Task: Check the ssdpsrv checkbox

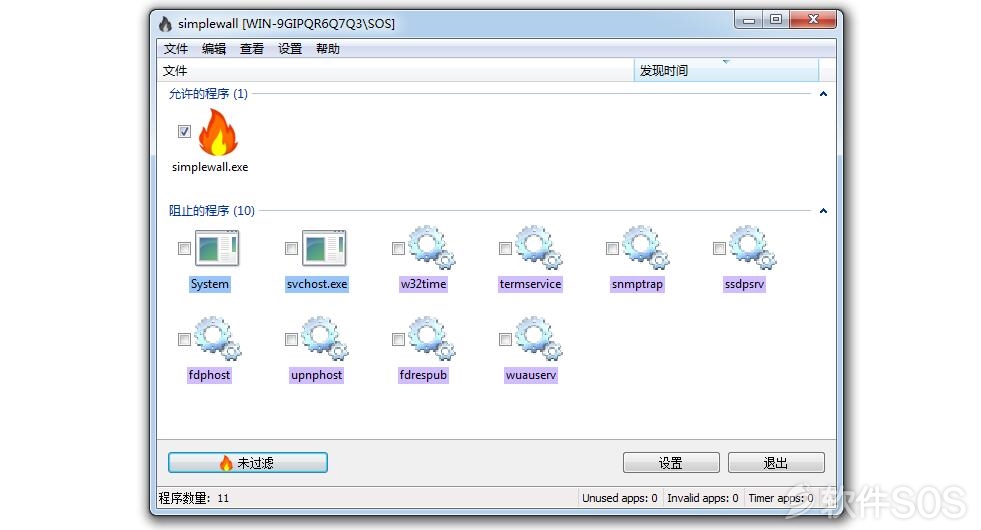Action: pyautogui.click(x=719, y=248)
